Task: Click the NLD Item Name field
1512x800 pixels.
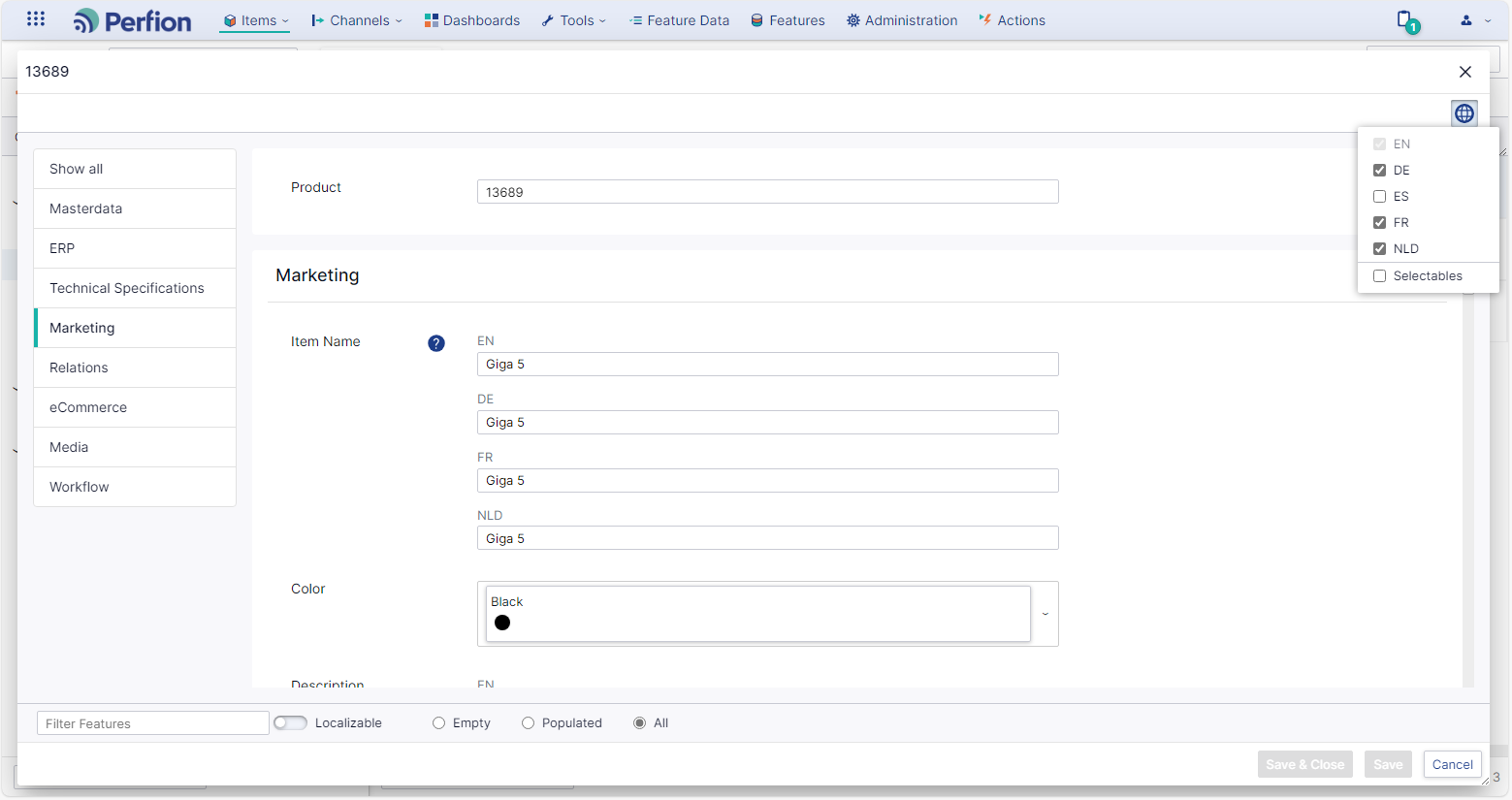Action: point(767,538)
